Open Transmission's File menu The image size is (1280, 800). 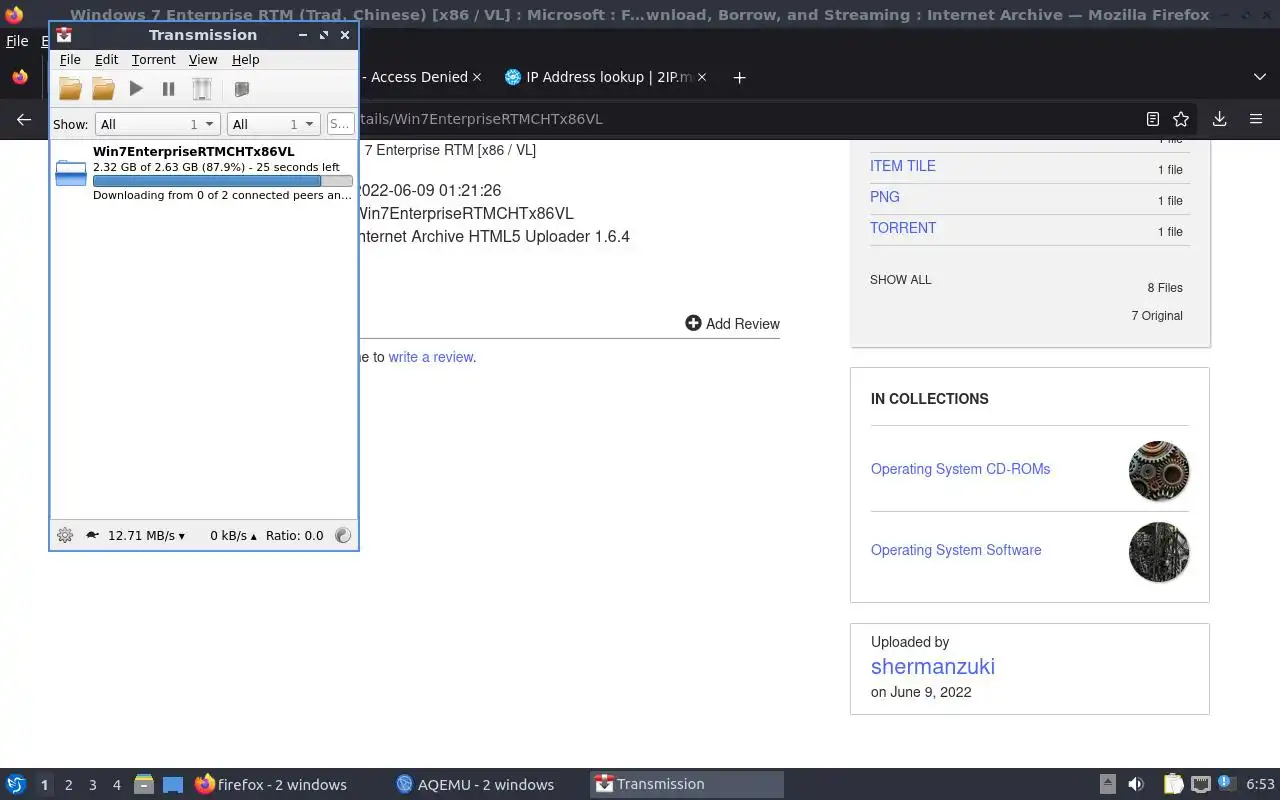click(x=70, y=60)
